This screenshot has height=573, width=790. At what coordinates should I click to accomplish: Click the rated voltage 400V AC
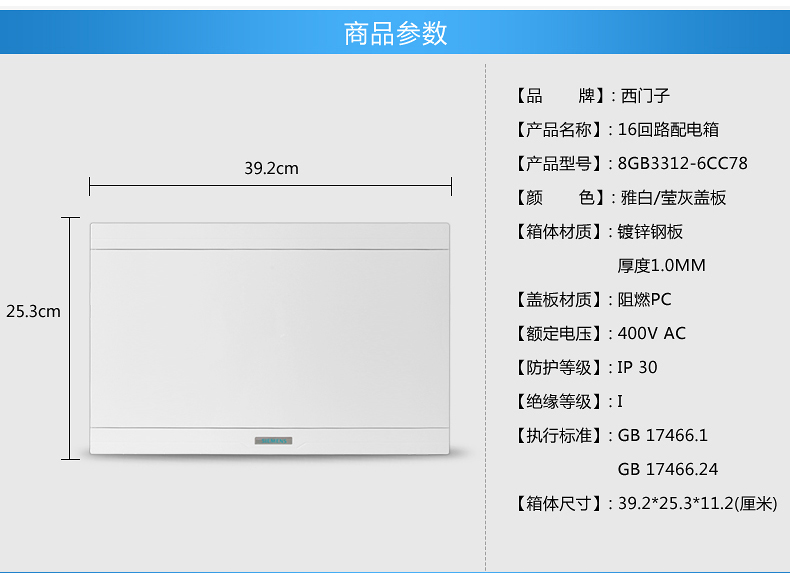pyautogui.click(x=652, y=334)
